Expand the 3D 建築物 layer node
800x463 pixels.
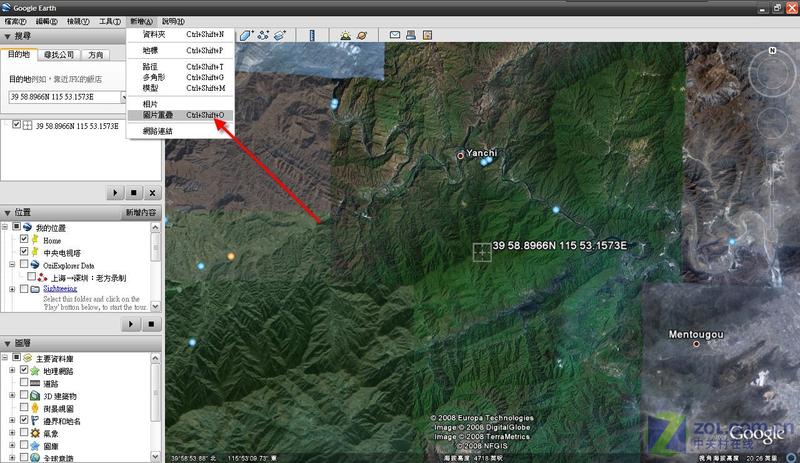point(12,395)
